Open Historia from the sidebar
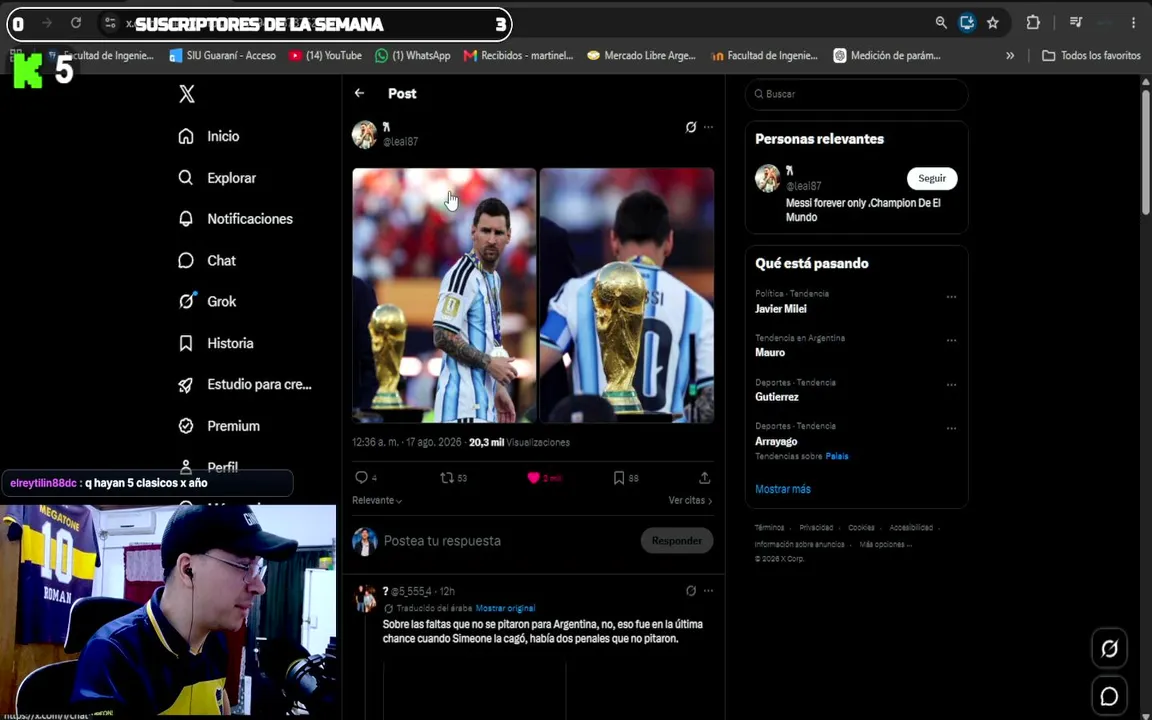The height and width of the screenshot is (720, 1152). coord(215,343)
